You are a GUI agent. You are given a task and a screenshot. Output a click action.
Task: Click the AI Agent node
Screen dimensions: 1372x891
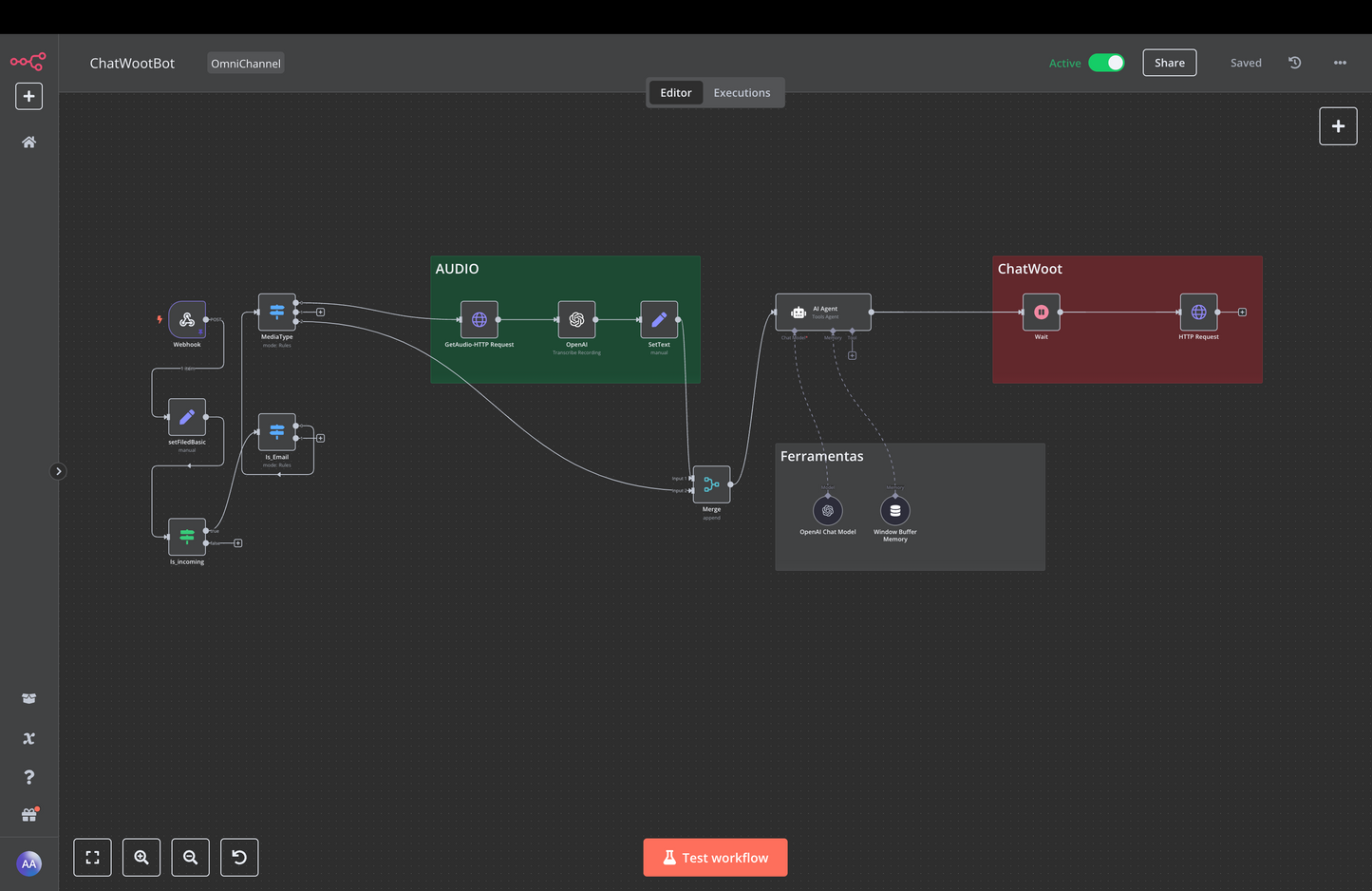click(822, 312)
